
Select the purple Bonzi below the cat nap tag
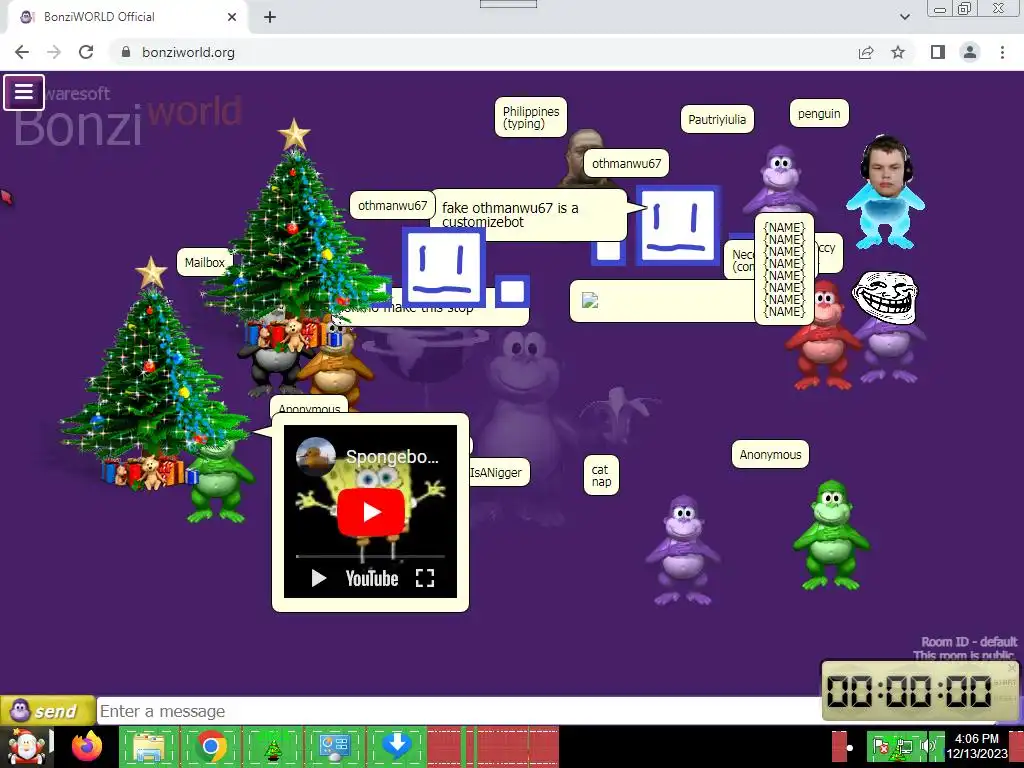coord(682,550)
